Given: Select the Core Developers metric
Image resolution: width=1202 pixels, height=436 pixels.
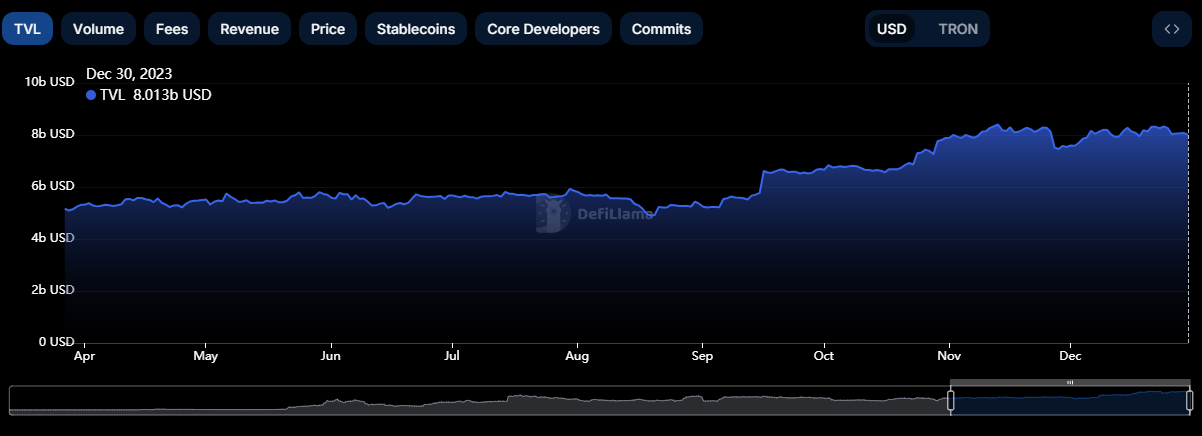Looking at the screenshot, I should tap(543, 29).
